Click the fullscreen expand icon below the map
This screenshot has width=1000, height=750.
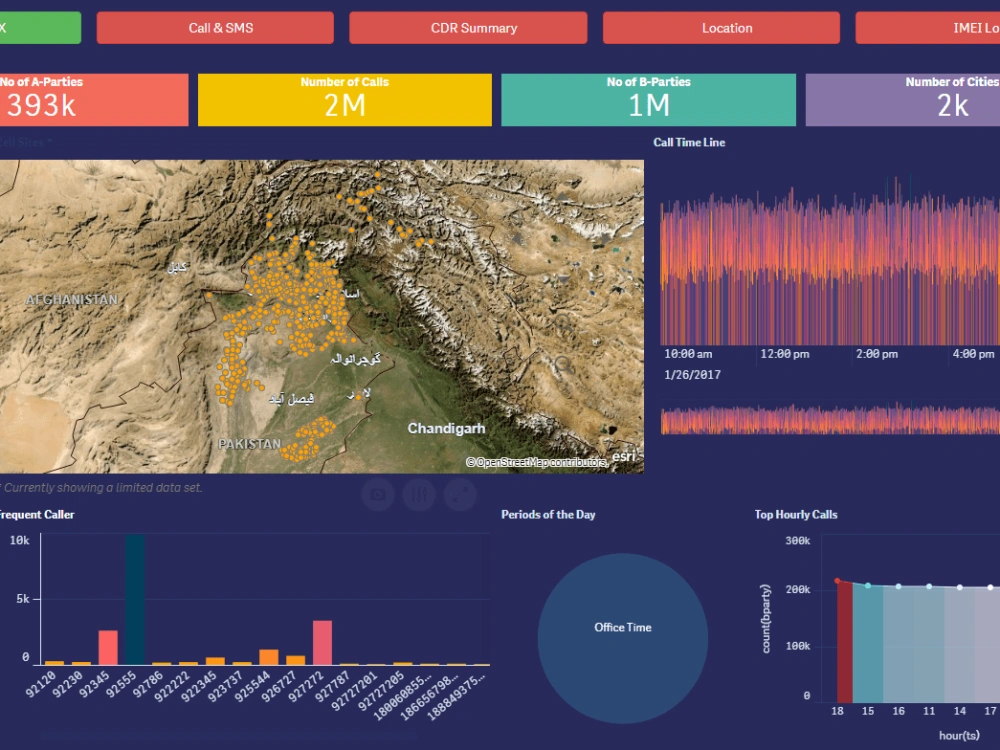(461, 494)
